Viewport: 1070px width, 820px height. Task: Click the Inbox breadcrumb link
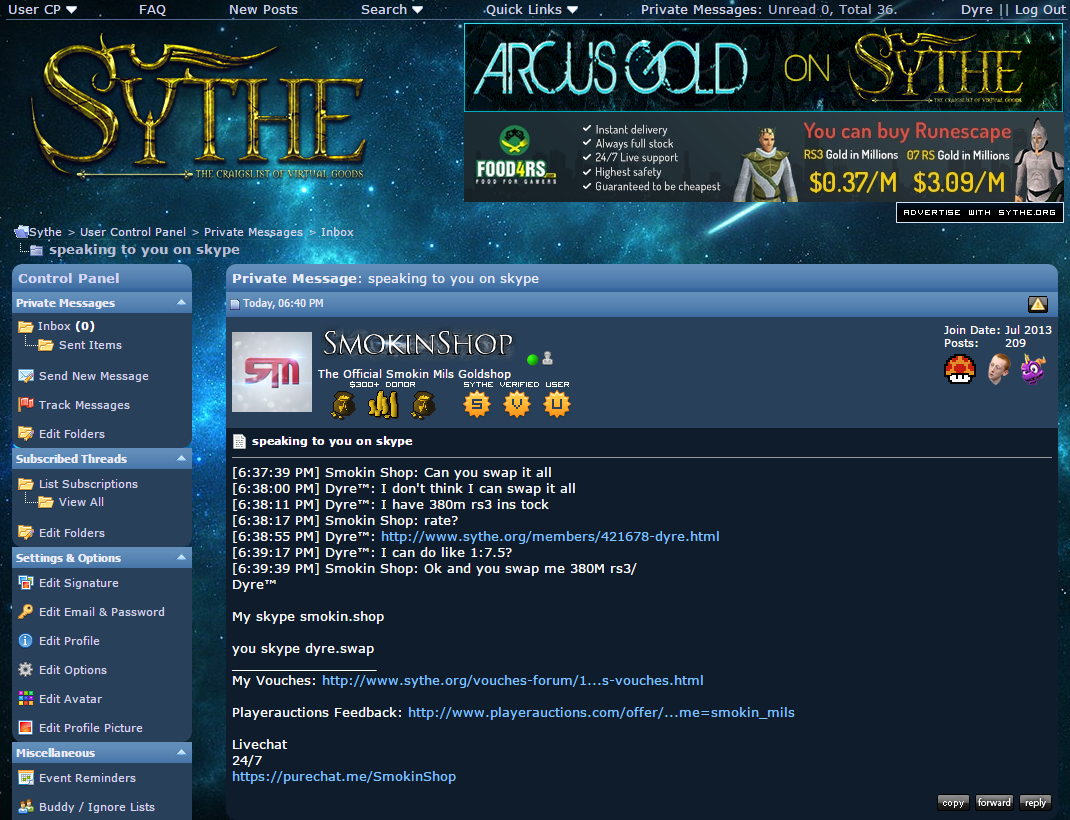coord(337,232)
